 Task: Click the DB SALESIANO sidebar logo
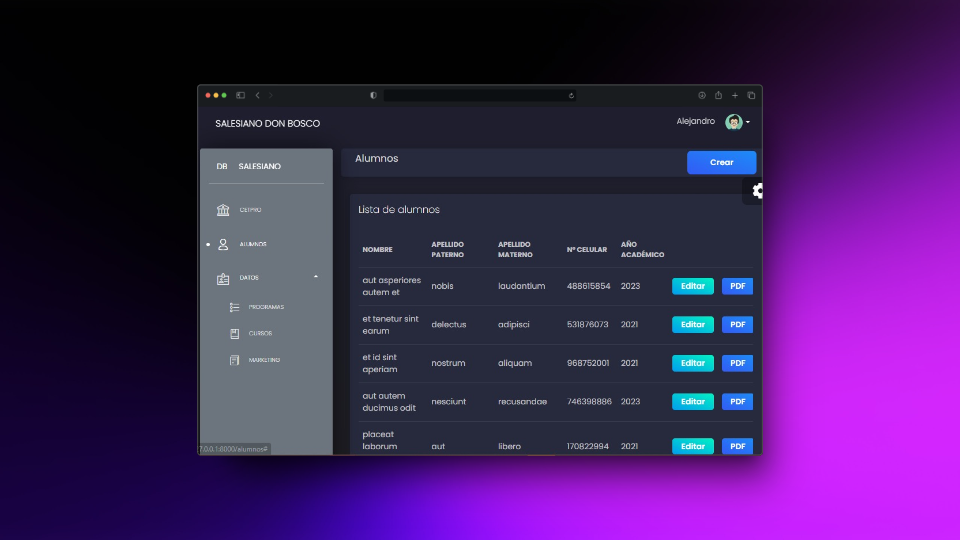[x=249, y=167]
